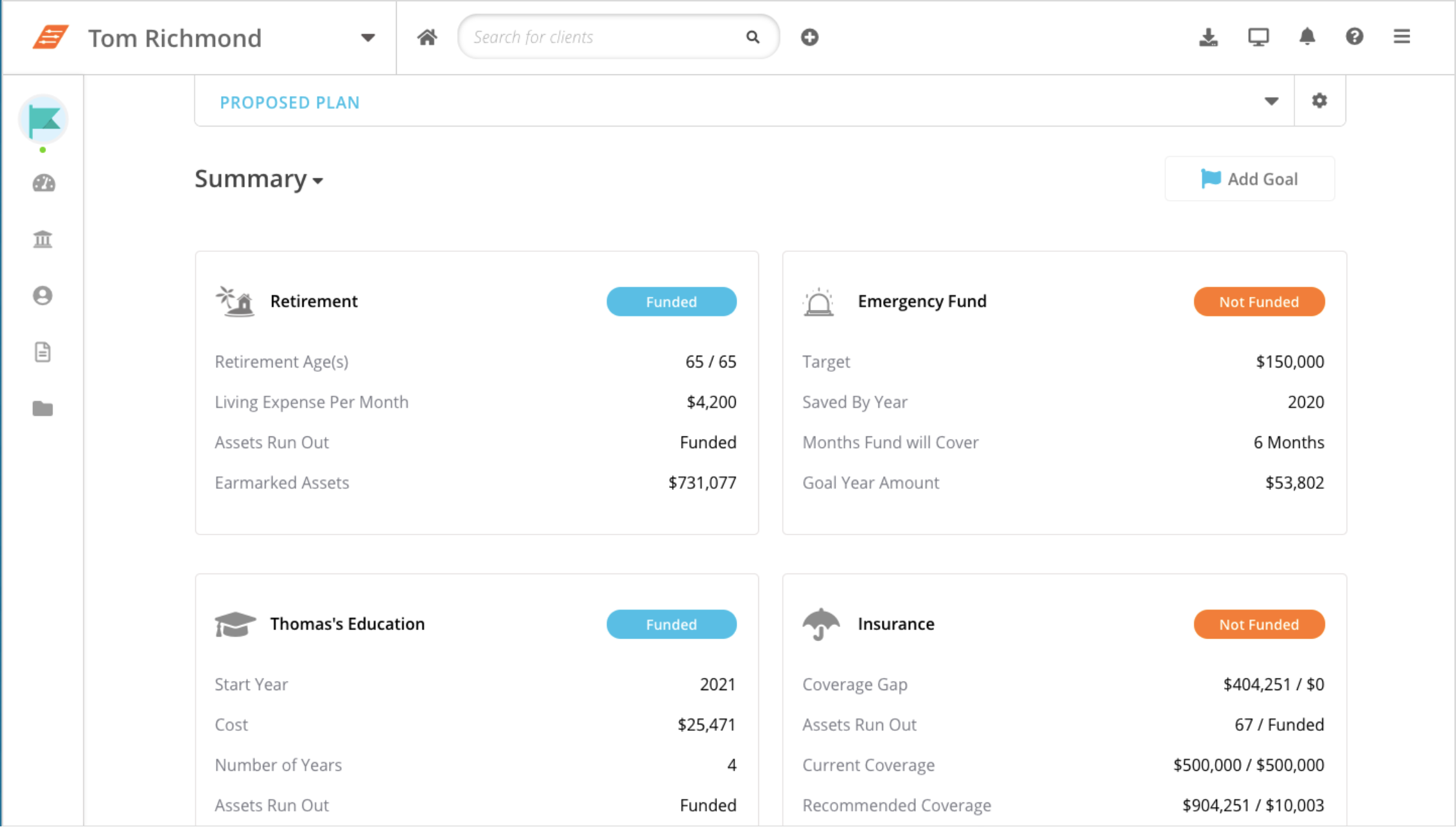
Task: Click the home icon next to search
Action: pyautogui.click(x=426, y=37)
